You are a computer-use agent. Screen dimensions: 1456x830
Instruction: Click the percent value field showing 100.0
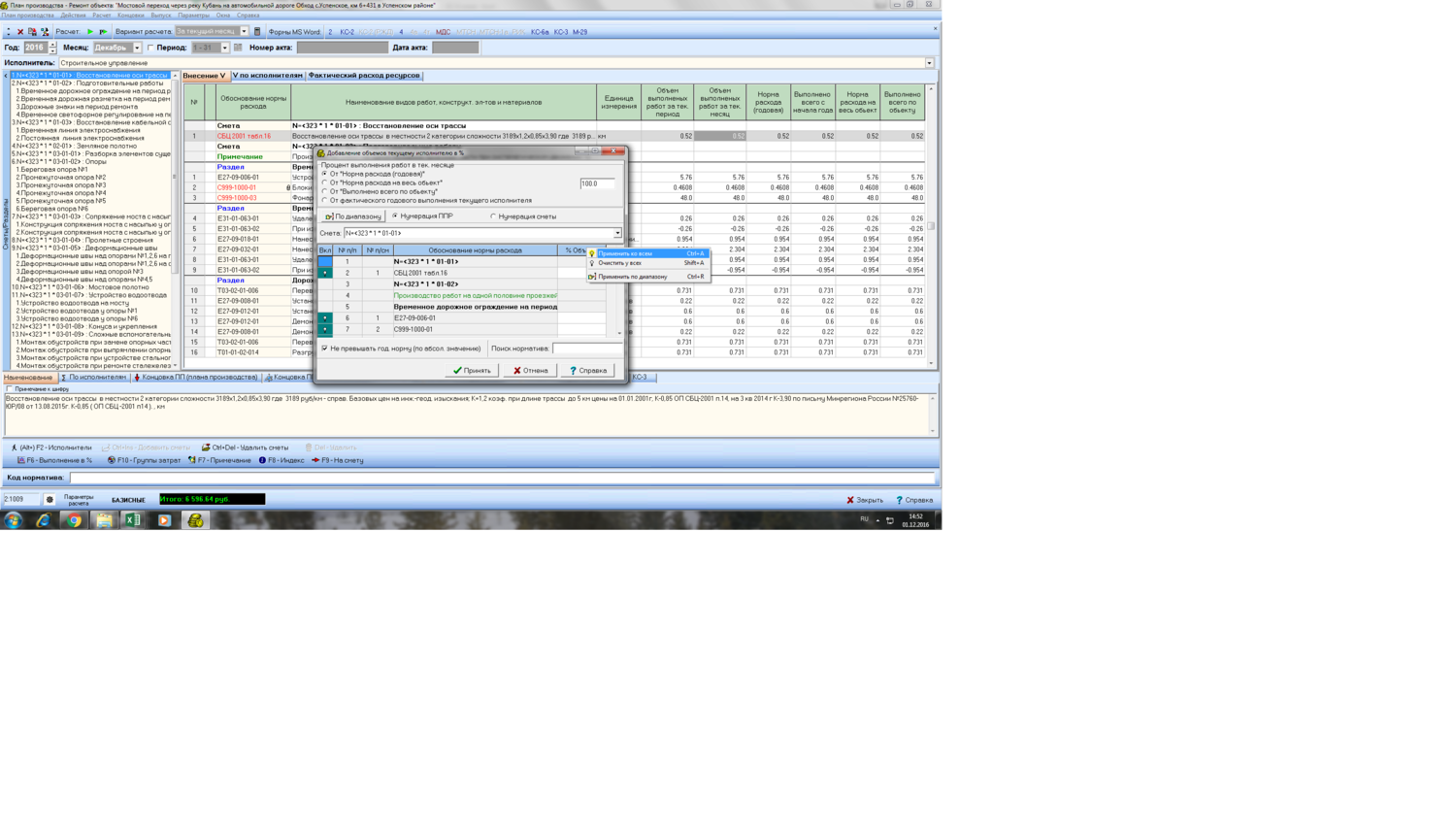click(597, 183)
